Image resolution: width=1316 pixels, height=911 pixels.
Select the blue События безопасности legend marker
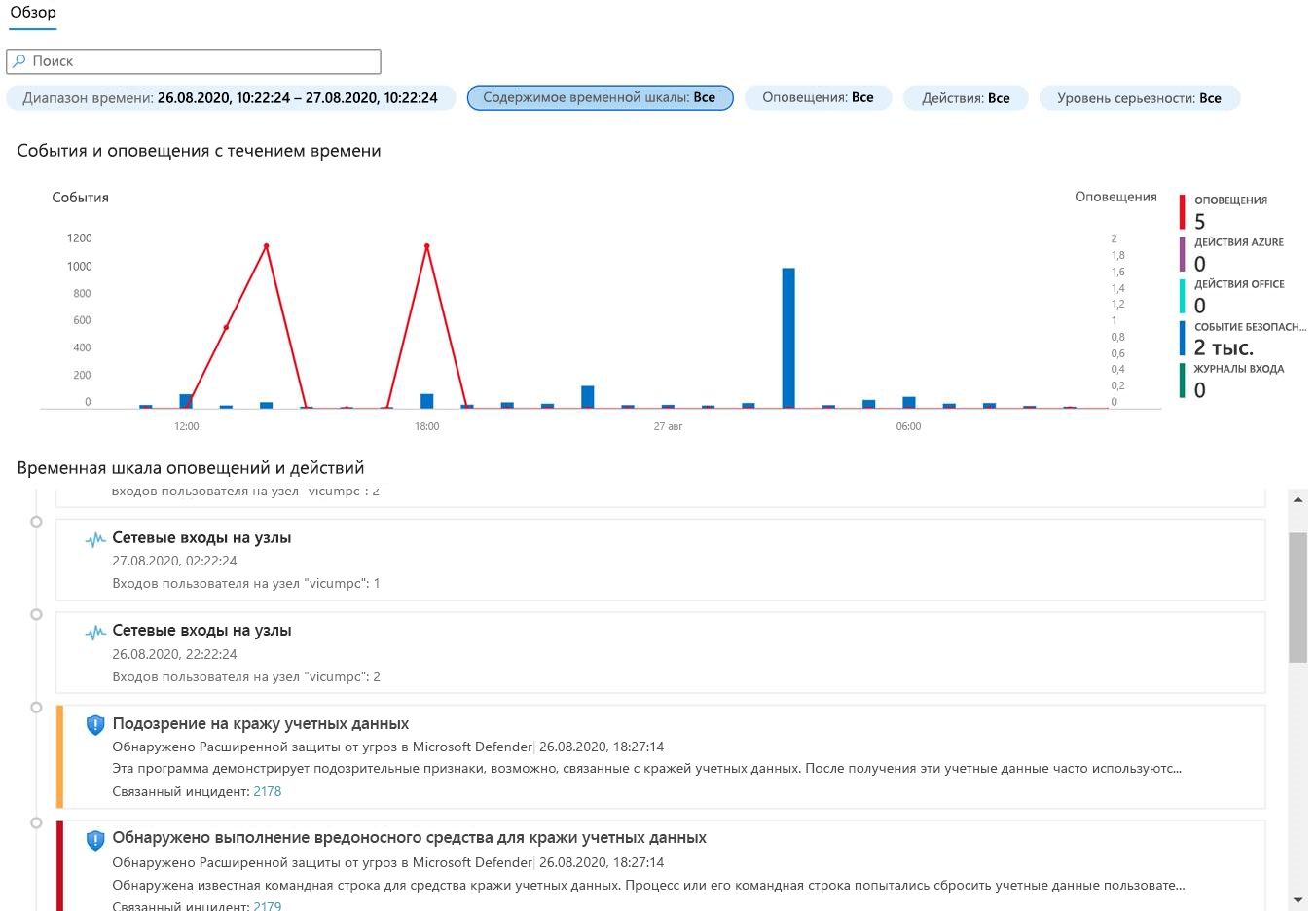[1183, 339]
